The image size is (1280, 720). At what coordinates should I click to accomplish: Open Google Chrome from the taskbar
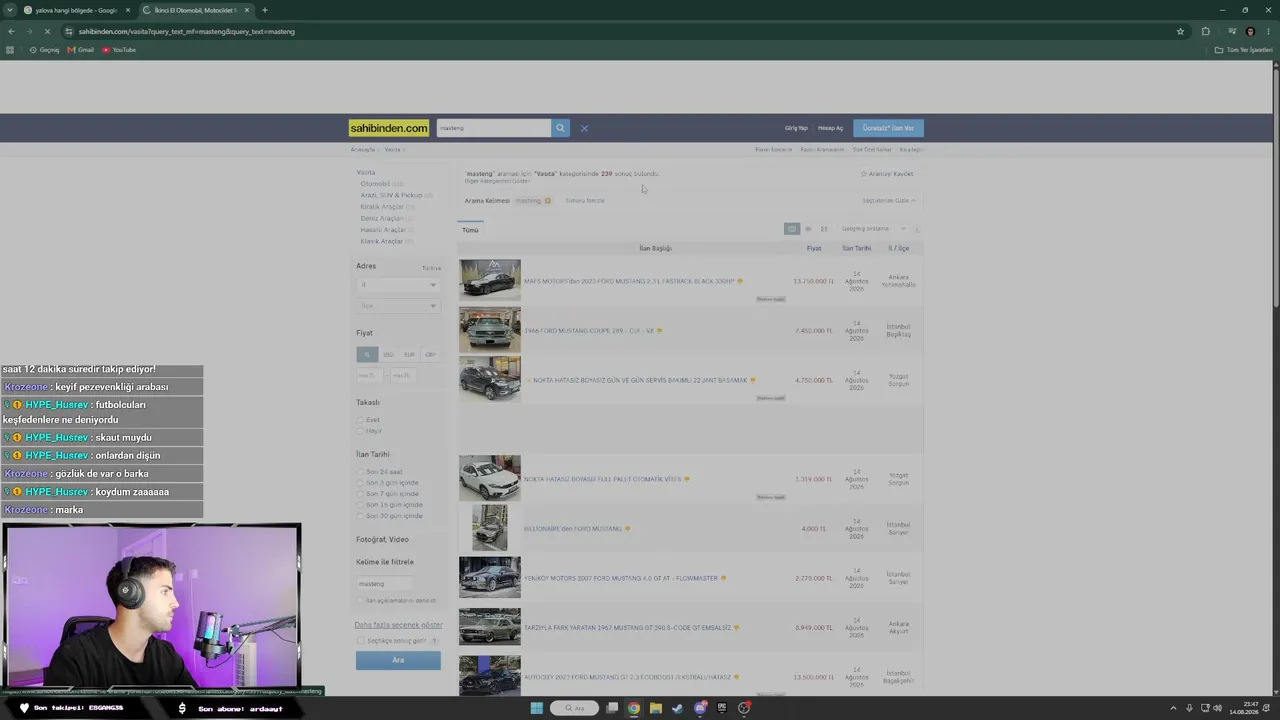[x=633, y=708]
